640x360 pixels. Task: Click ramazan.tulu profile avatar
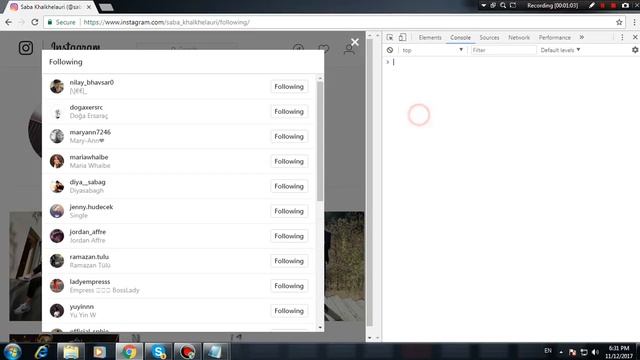pos(57,261)
